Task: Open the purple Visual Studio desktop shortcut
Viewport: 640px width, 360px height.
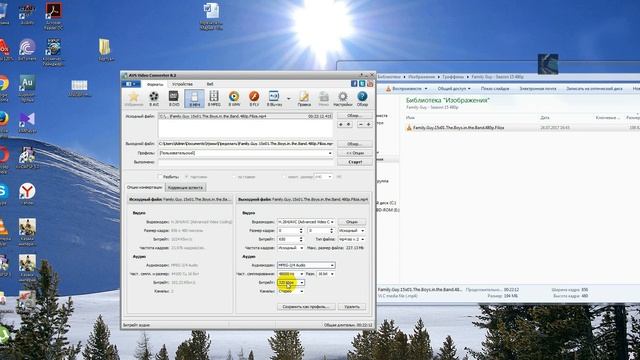Action: pos(27,122)
